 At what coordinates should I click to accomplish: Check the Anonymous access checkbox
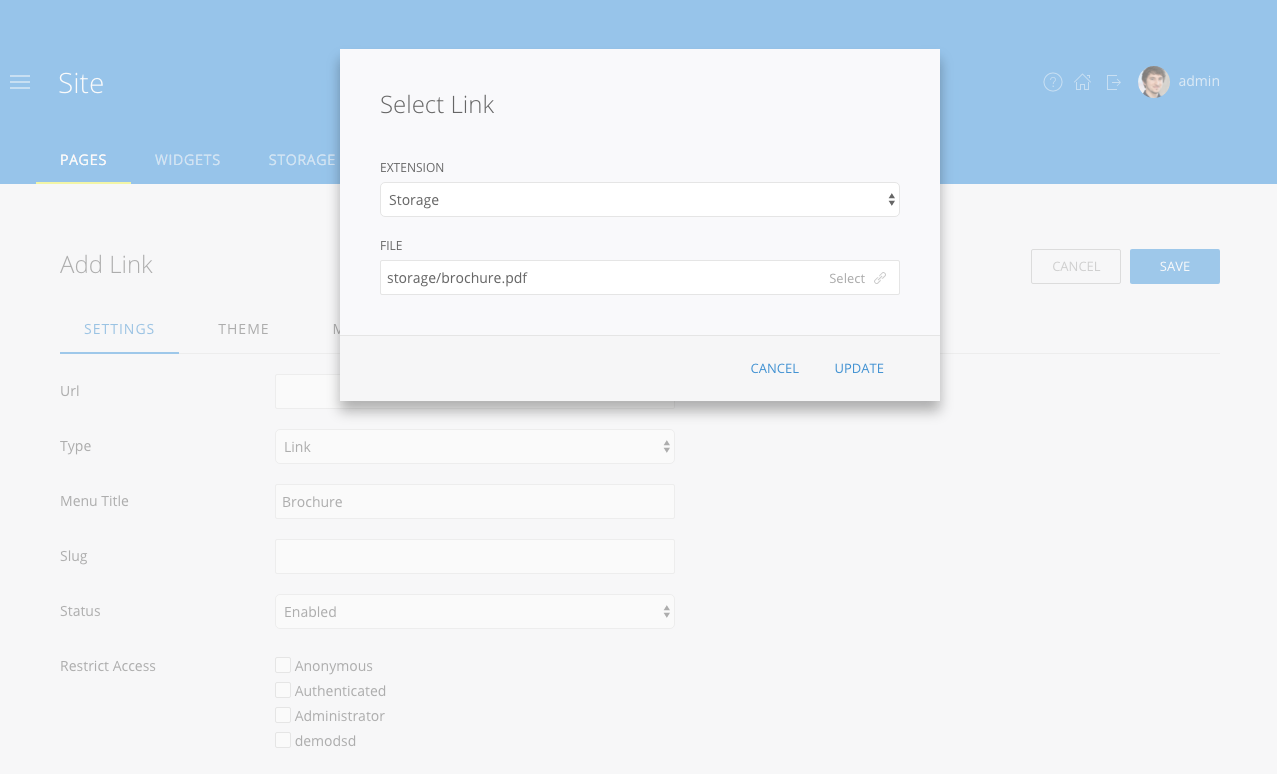pos(283,666)
